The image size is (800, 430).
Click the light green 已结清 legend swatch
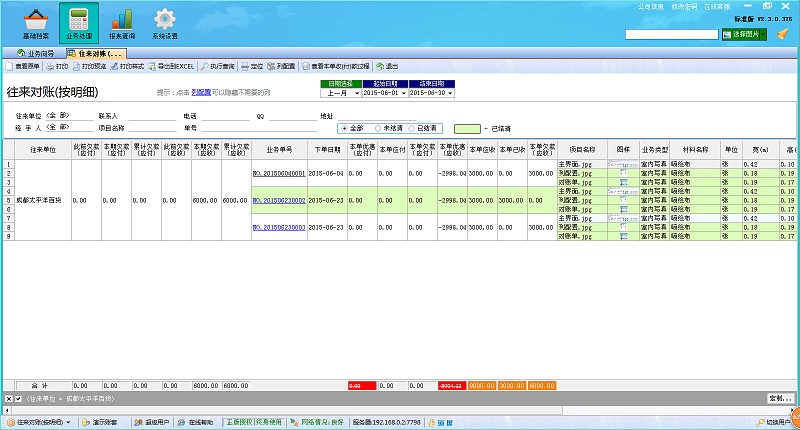coord(466,128)
